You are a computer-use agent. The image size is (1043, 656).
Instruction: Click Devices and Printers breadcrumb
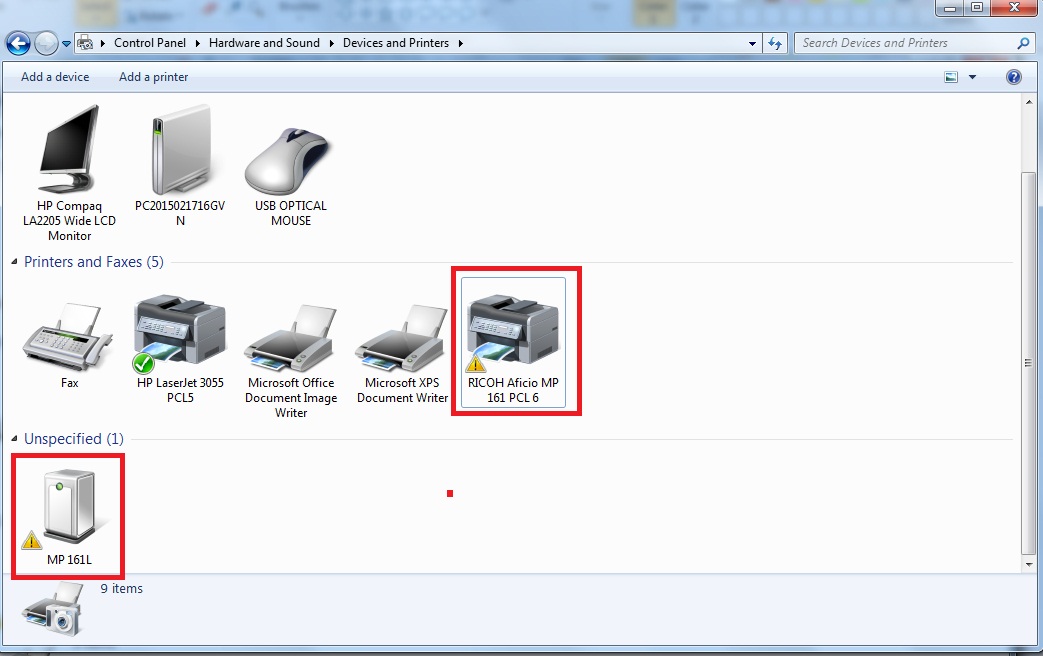[396, 43]
